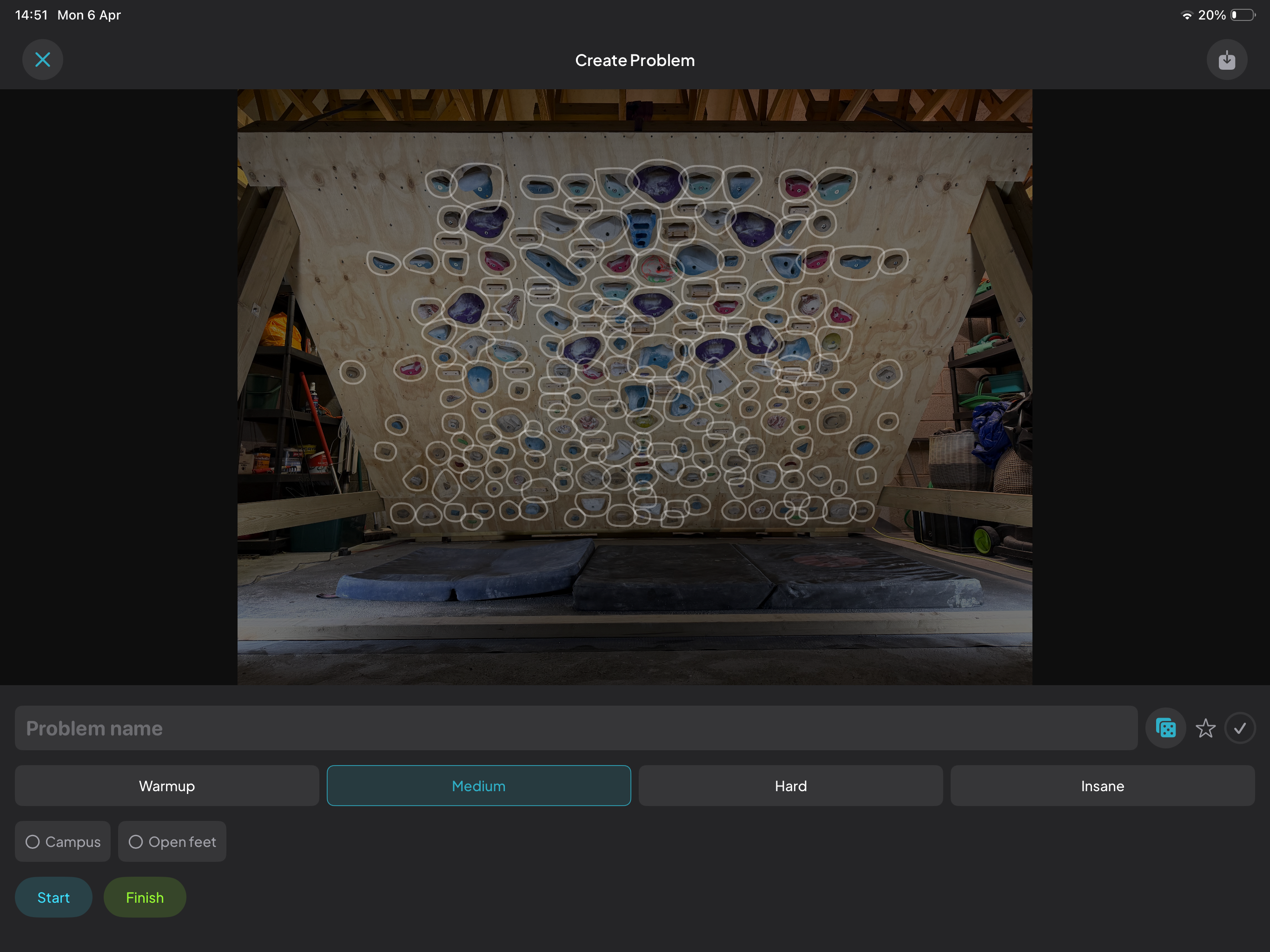Select the blue ladder-shaped hold near top center
The height and width of the screenshot is (952, 1270).
[x=642, y=228]
